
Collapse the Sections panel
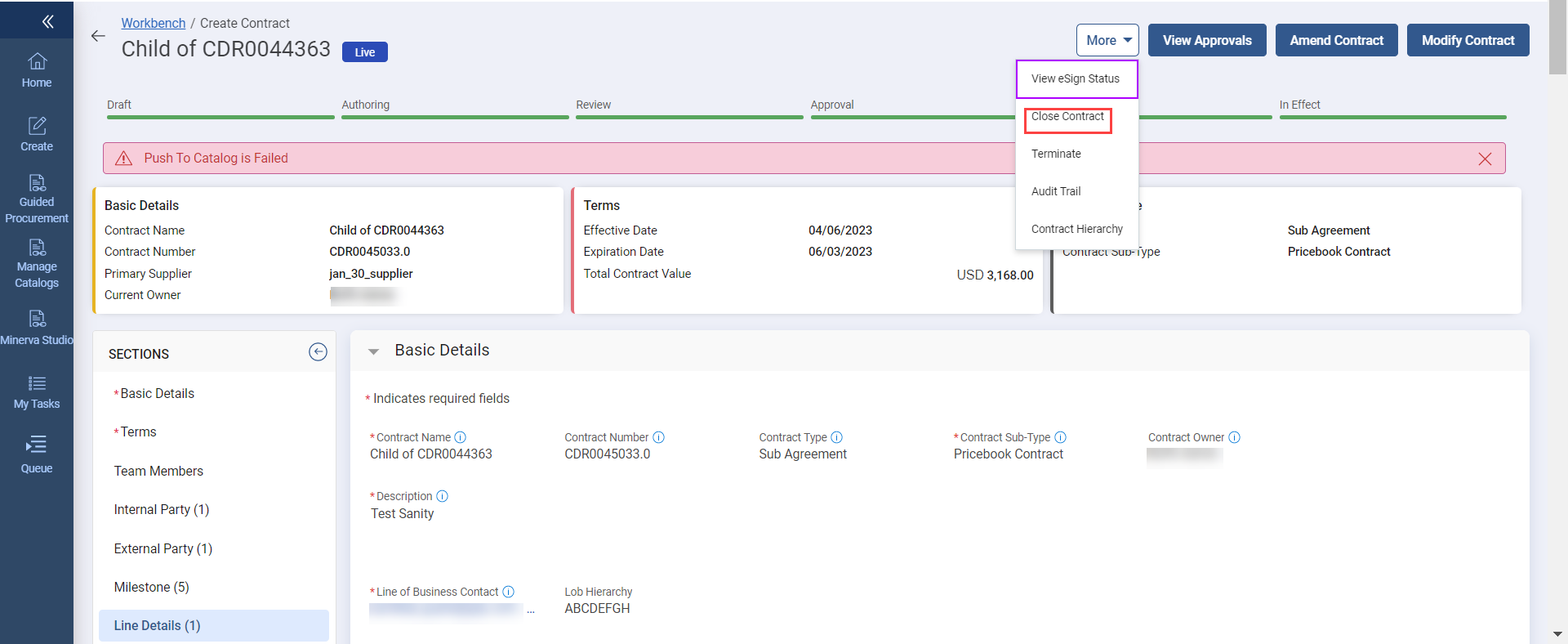[318, 352]
